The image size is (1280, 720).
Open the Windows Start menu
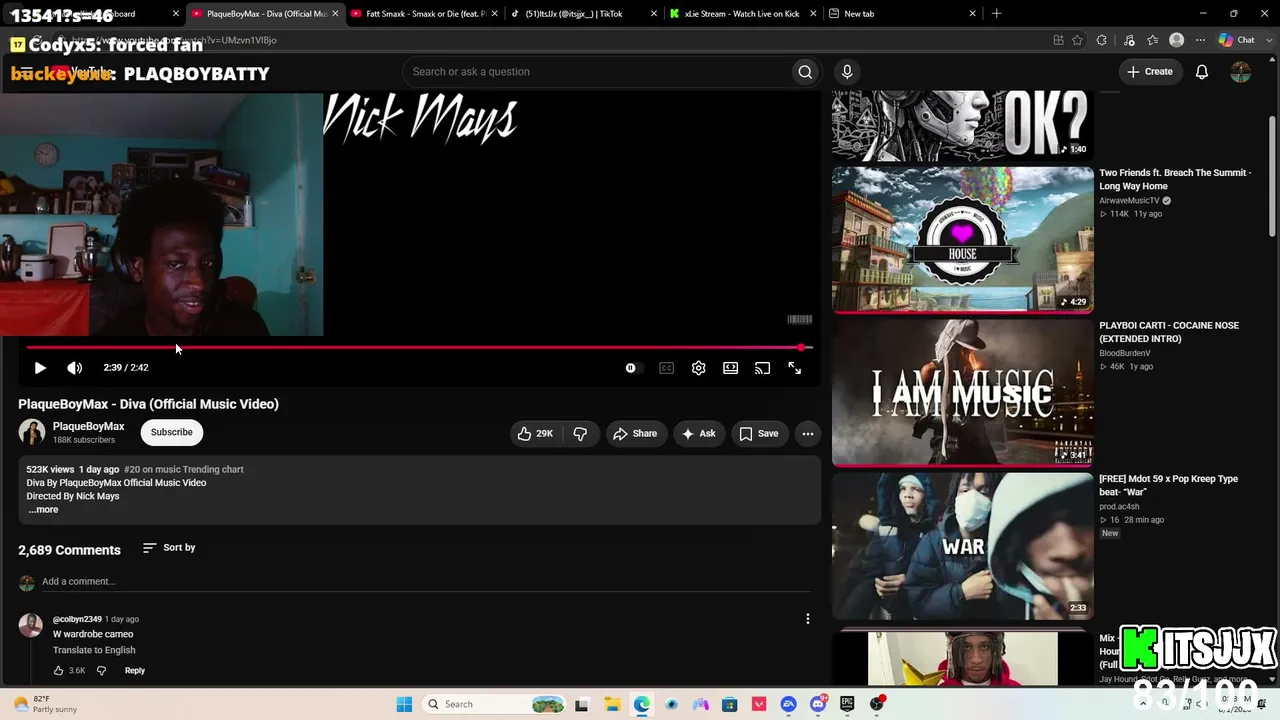404,704
